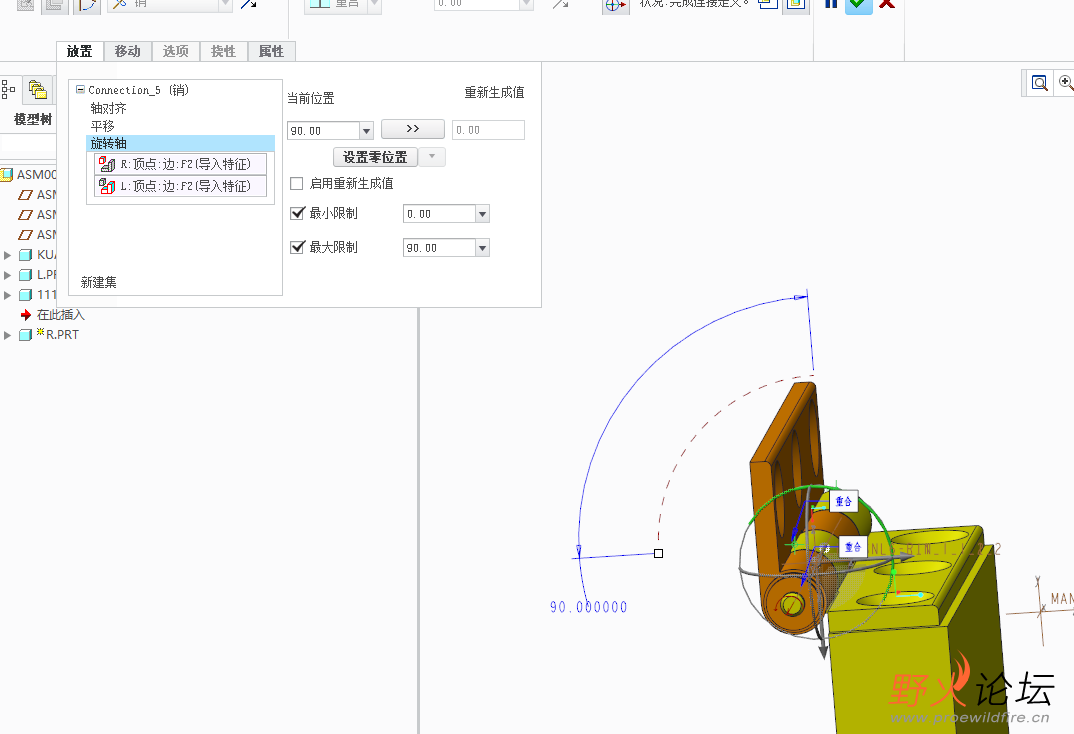Expand the R.PRT node
The width and height of the screenshot is (1074, 734).
pos(8,336)
